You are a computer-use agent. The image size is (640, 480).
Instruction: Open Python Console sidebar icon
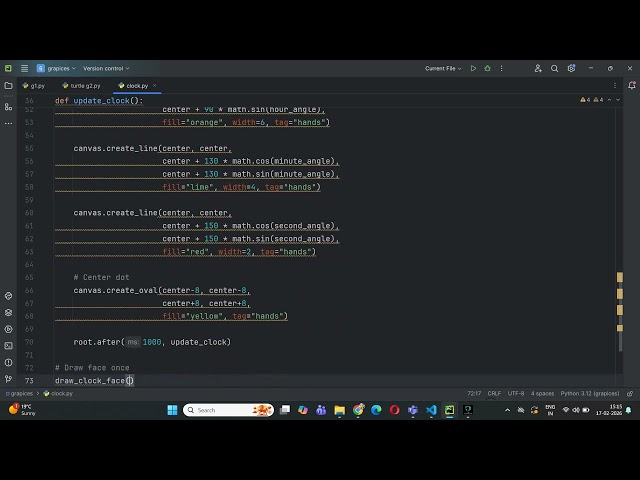[x=8, y=296]
